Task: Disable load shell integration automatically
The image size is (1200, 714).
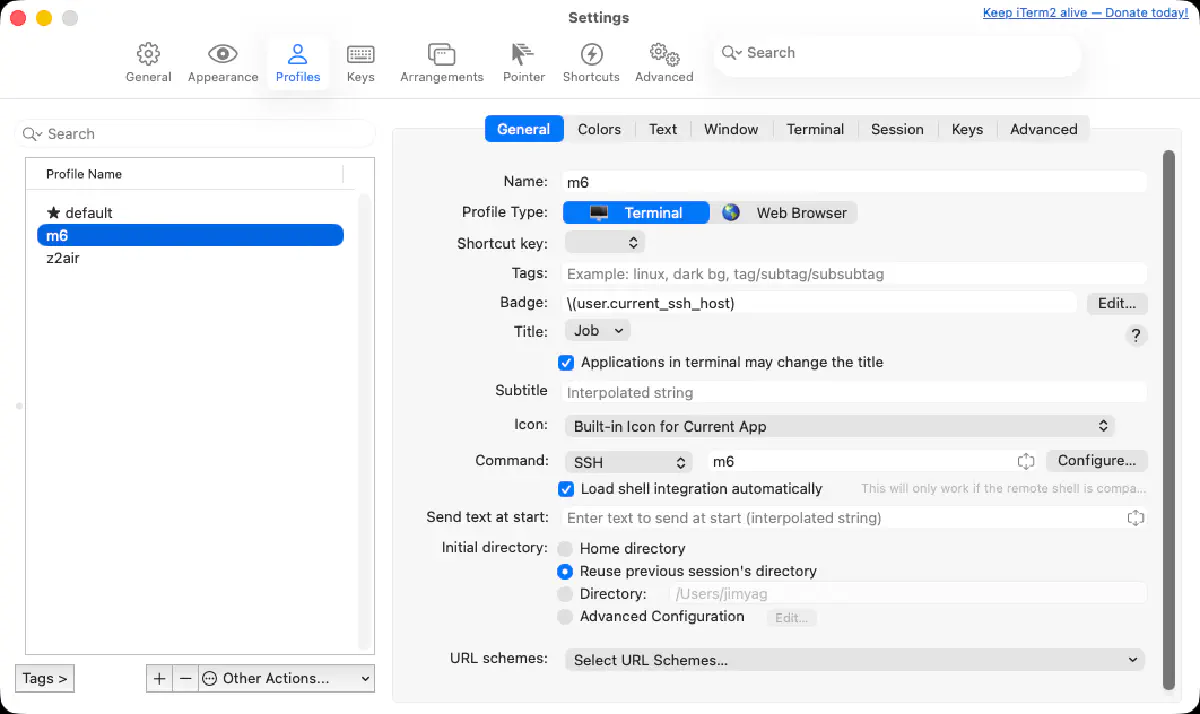Action: (x=566, y=489)
